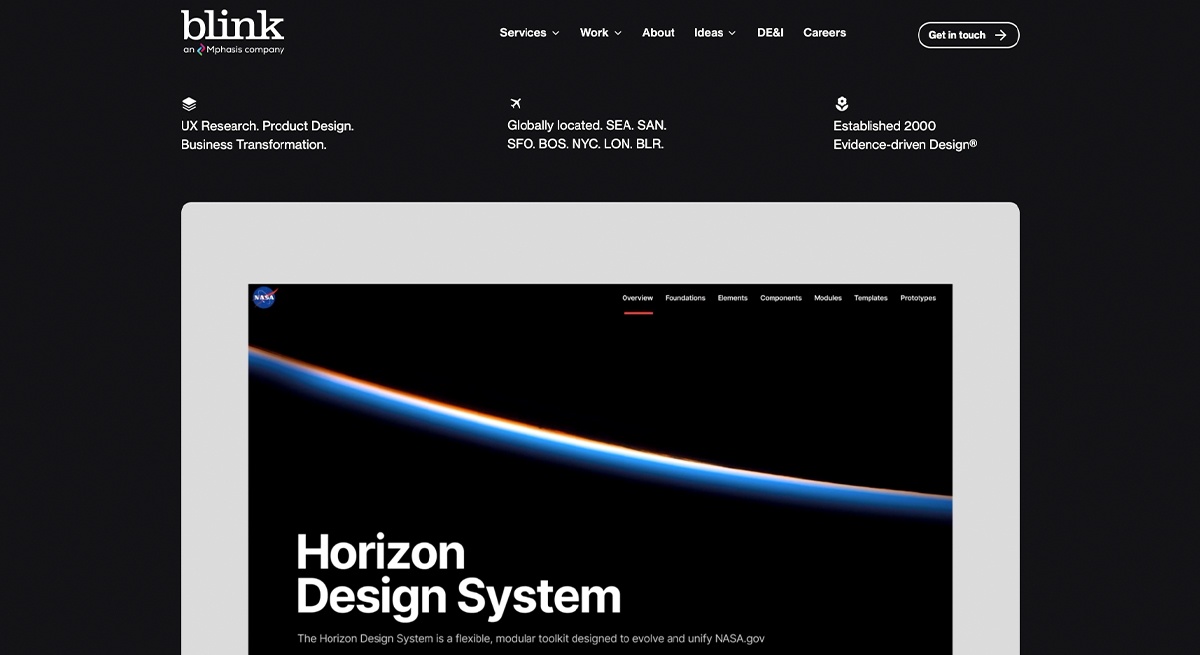Expand the Work dropdown chevron
Screen dimensions: 1200x655
click(618, 33)
